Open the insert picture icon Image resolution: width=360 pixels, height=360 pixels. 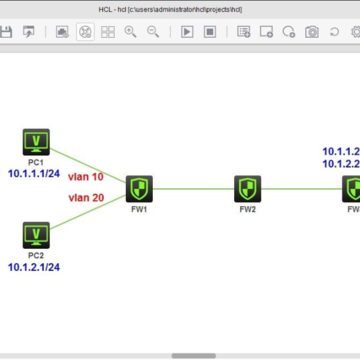62,32
